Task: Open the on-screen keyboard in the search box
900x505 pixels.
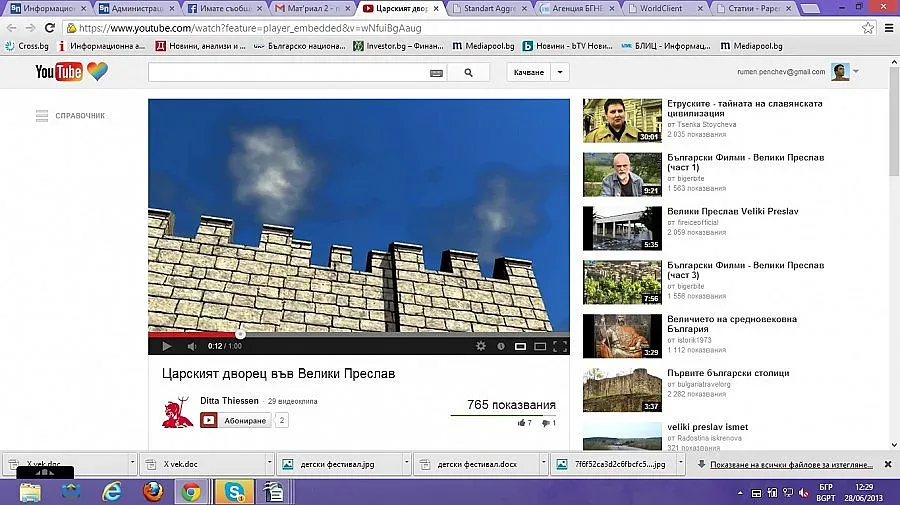Action: (436, 73)
